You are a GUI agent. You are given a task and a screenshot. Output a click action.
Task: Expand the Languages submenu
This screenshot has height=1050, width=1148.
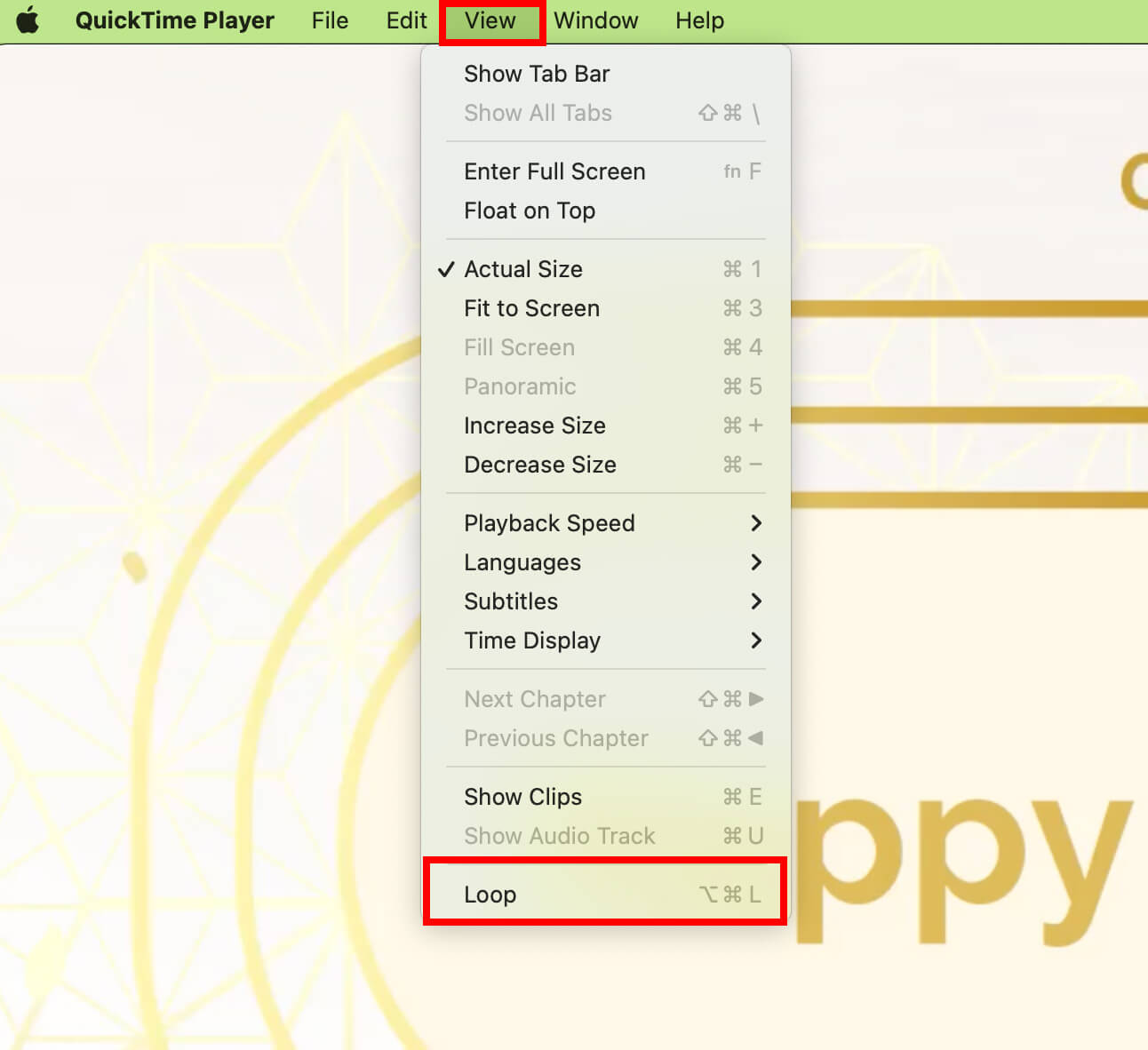606,562
